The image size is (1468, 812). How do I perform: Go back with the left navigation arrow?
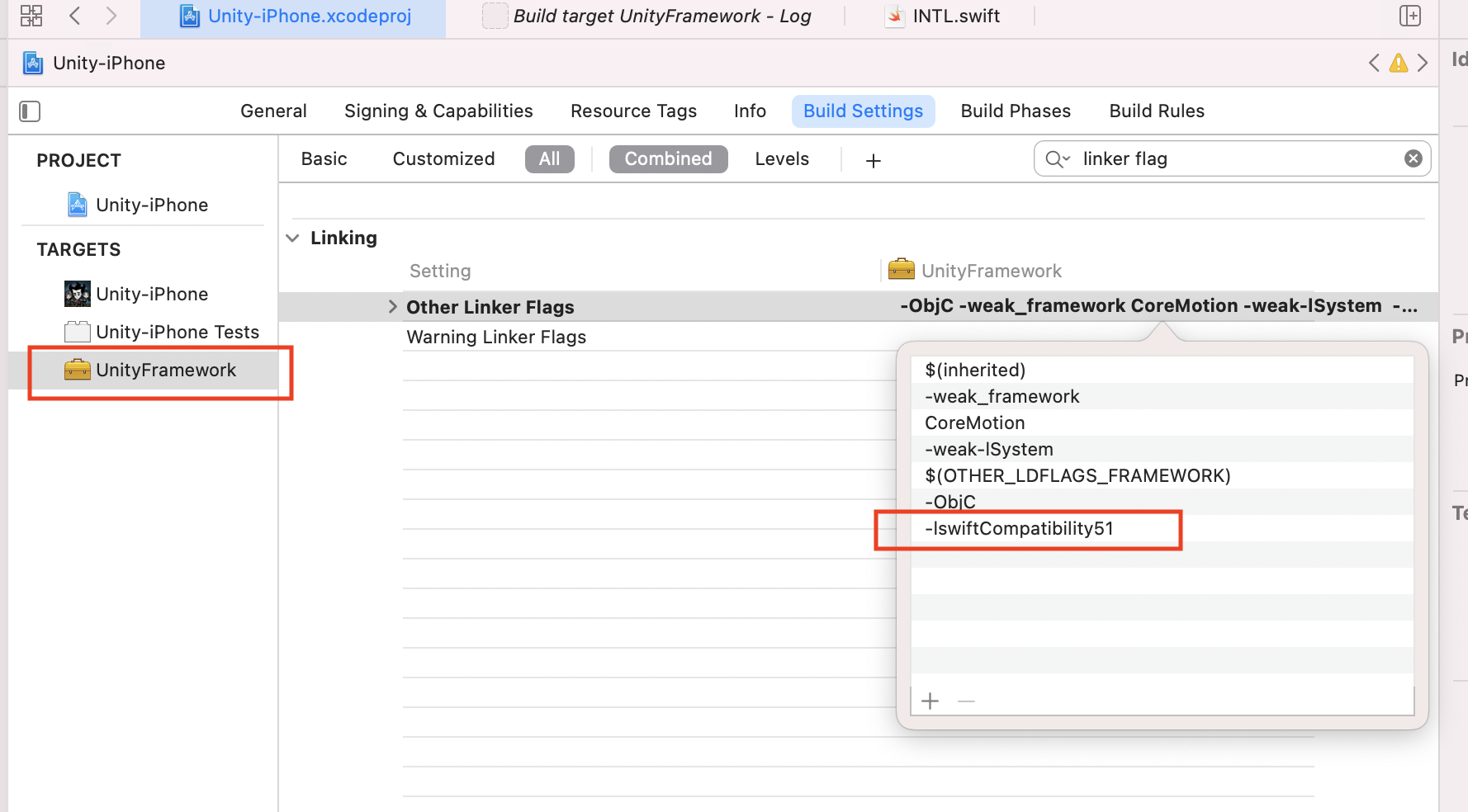(75, 16)
